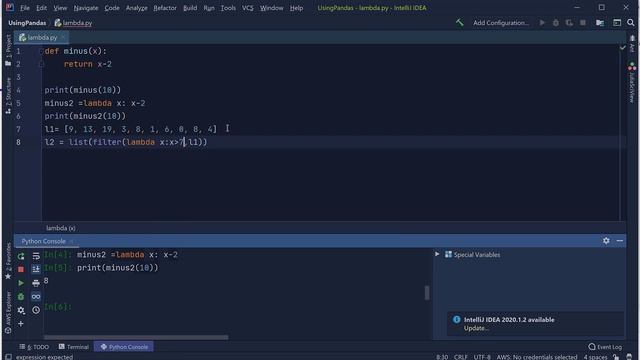
Task: Open the Window menu
Action: click(x=271, y=8)
